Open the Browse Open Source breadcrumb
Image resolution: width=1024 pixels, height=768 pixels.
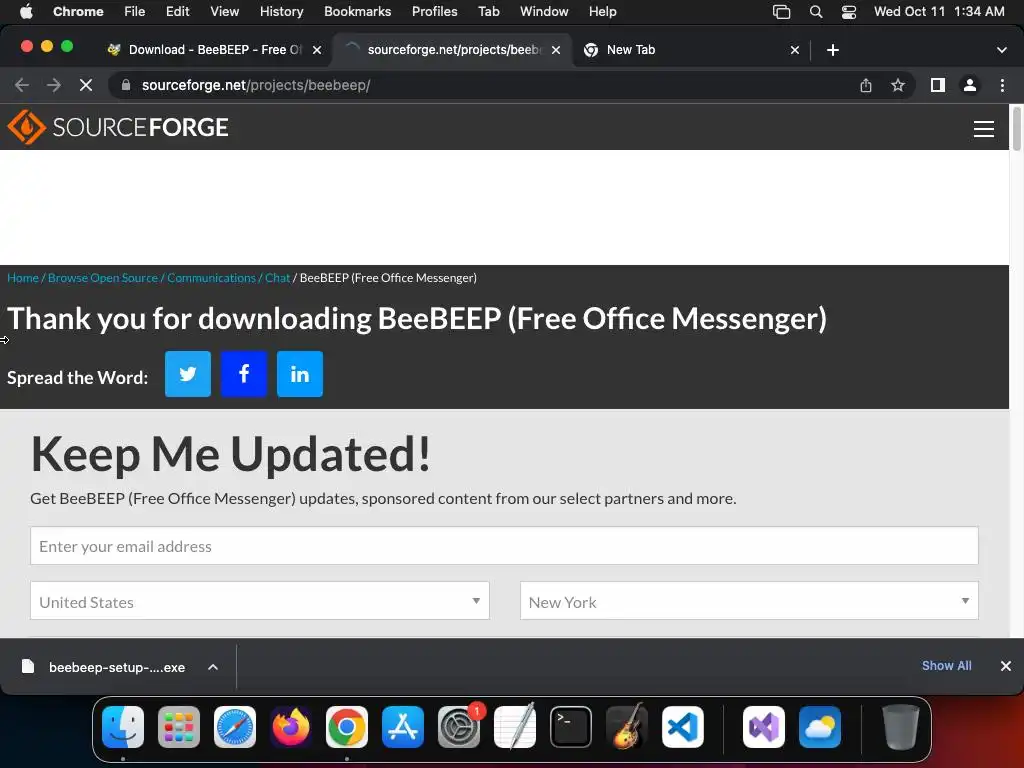(103, 278)
